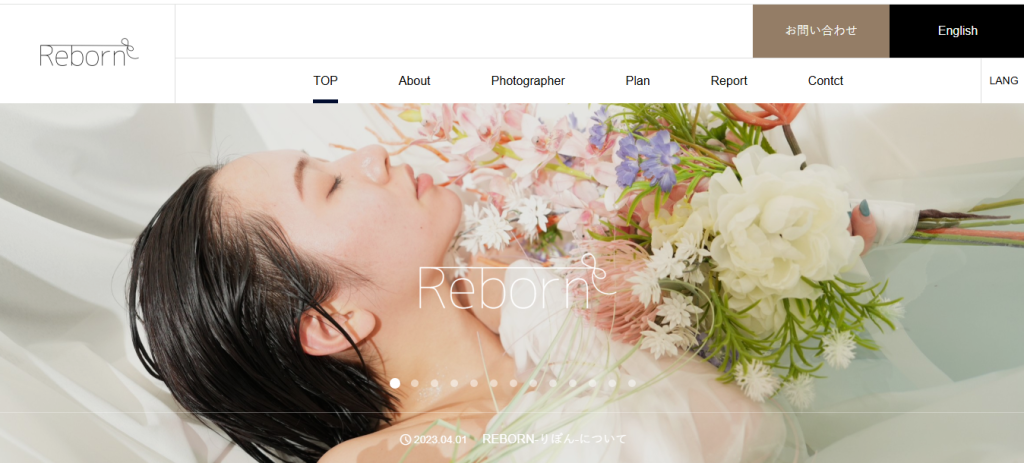Click the clock icon beside 2023.04.01

coord(405,440)
